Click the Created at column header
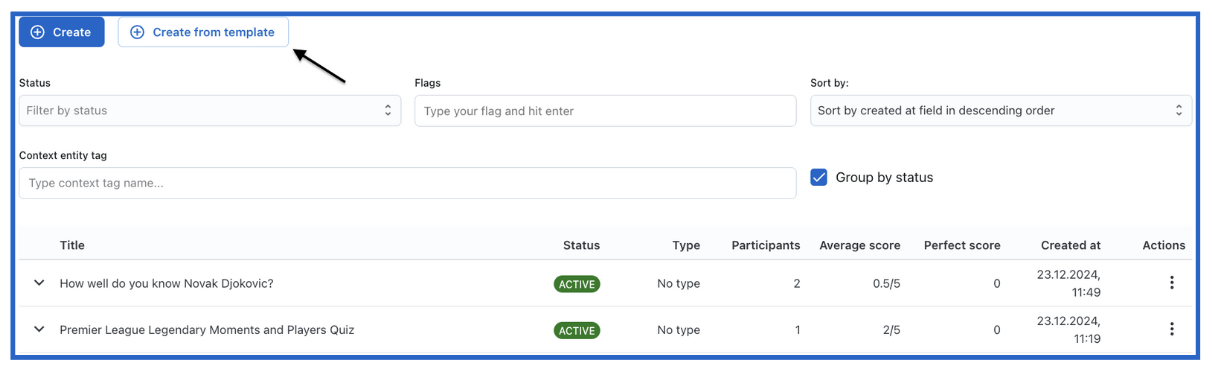The height and width of the screenshot is (372, 1212). pyautogui.click(x=1070, y=245)
